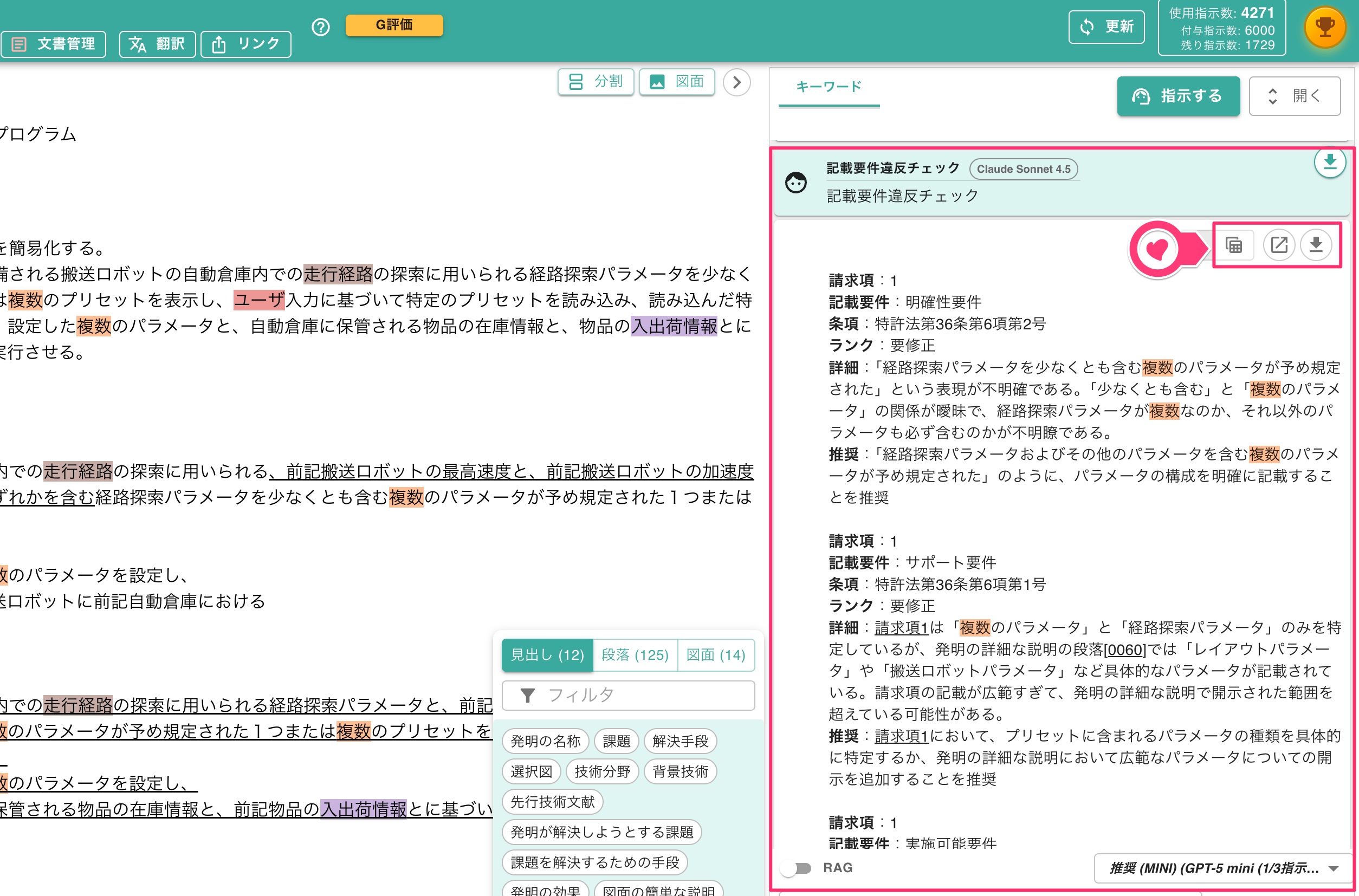The image size is (1359, 896).
Task: Open the 文書管理 document management button
Action: point(54,44)
